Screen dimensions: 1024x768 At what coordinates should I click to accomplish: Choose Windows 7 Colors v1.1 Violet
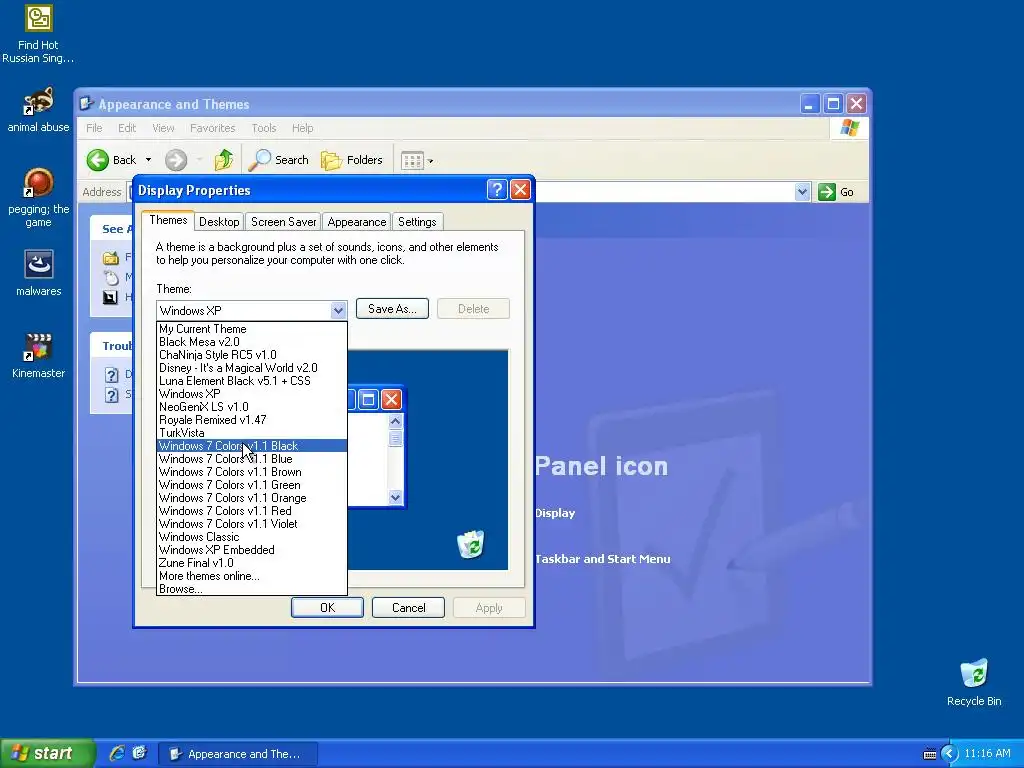(252, 524)
